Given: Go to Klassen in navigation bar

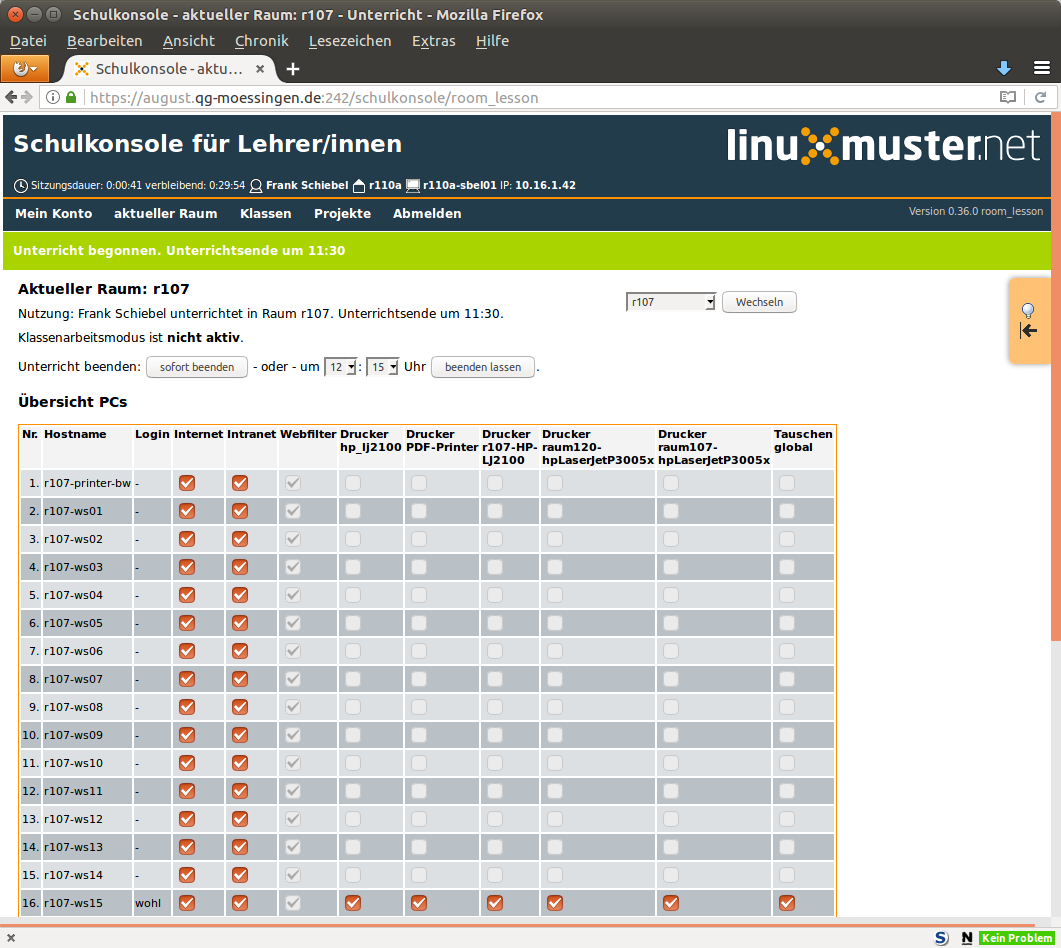Looking at the screenshot, I should point(265,214).
